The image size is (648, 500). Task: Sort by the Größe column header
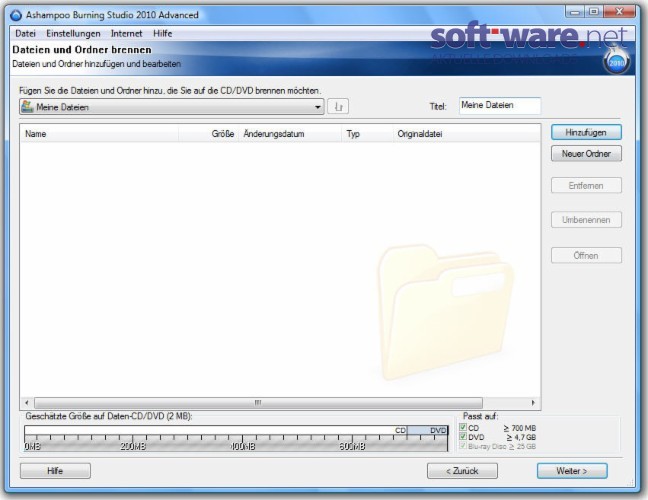pos(209,134)
